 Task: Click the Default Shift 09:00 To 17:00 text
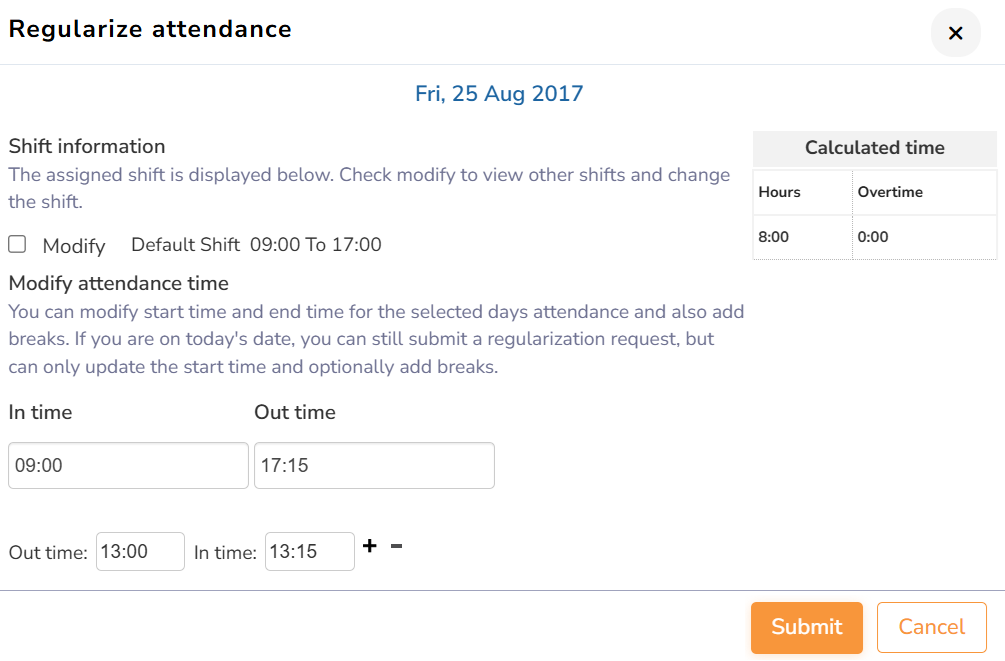[256, 245]
